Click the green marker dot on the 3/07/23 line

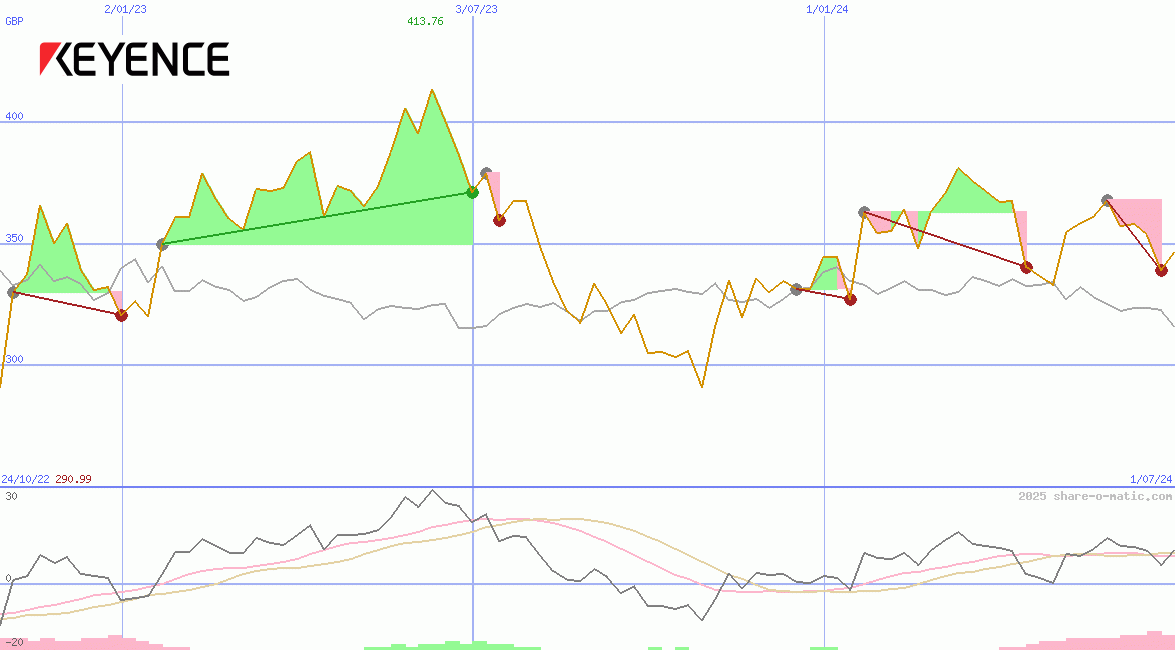[x=473, y=192]
